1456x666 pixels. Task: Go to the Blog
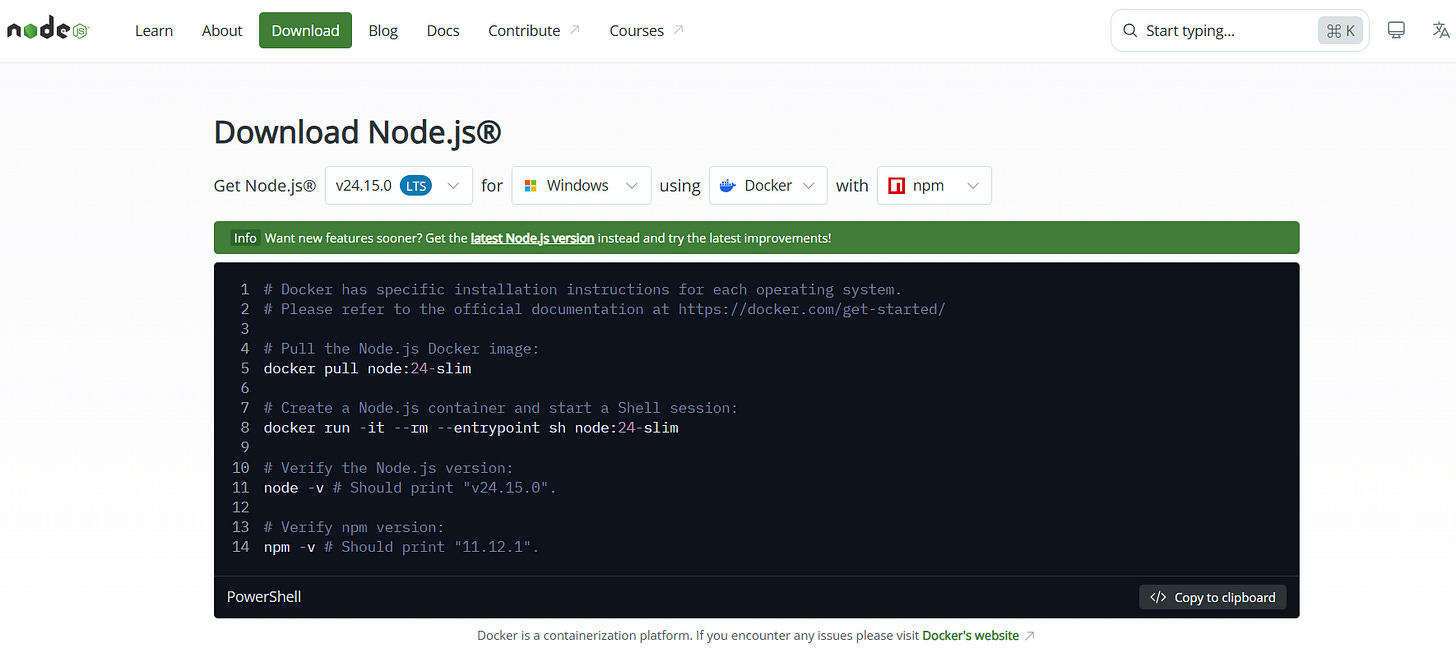point(383,31)
